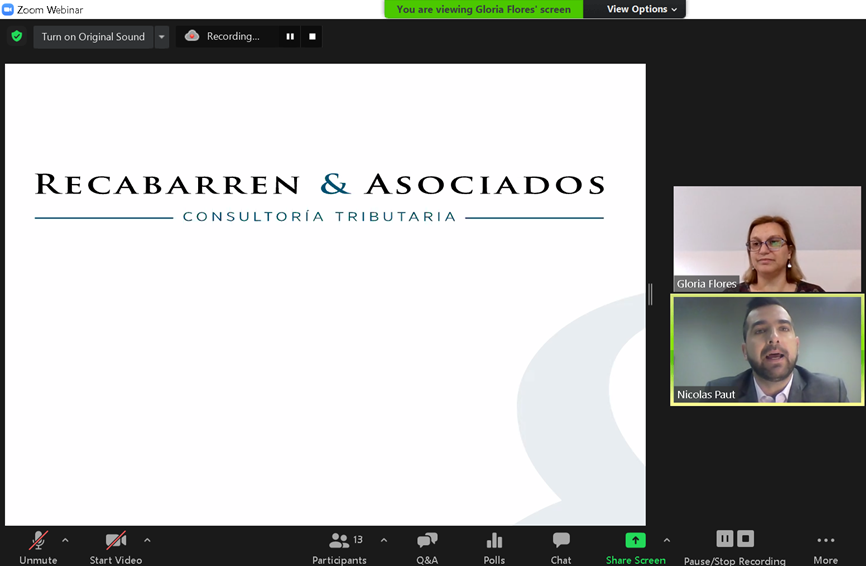Select Nicolas Paut video thumbnail

[x=767, y=350]
